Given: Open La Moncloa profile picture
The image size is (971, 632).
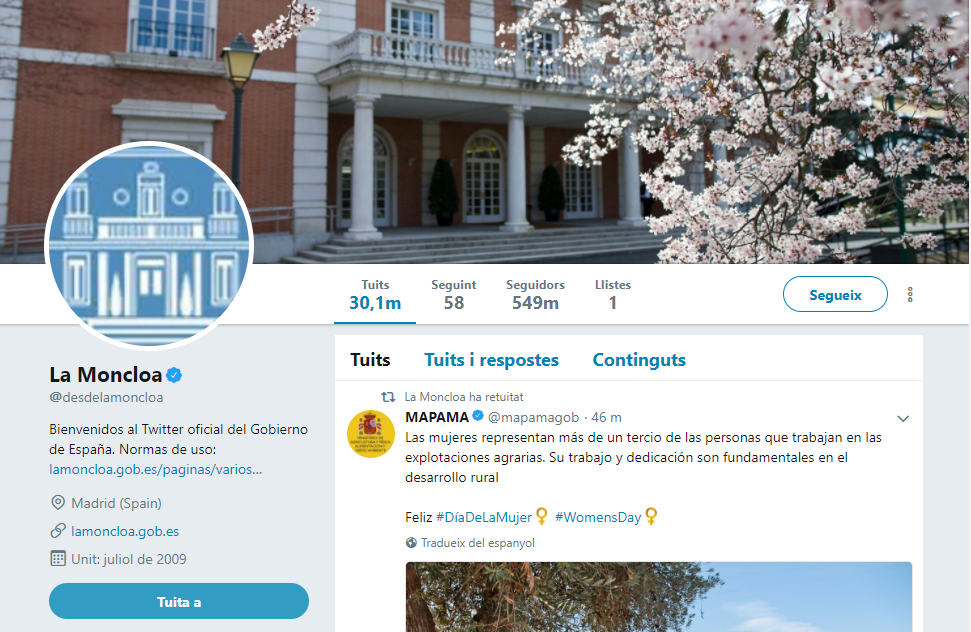Looking at the screenshot, I should coord(149,246).
